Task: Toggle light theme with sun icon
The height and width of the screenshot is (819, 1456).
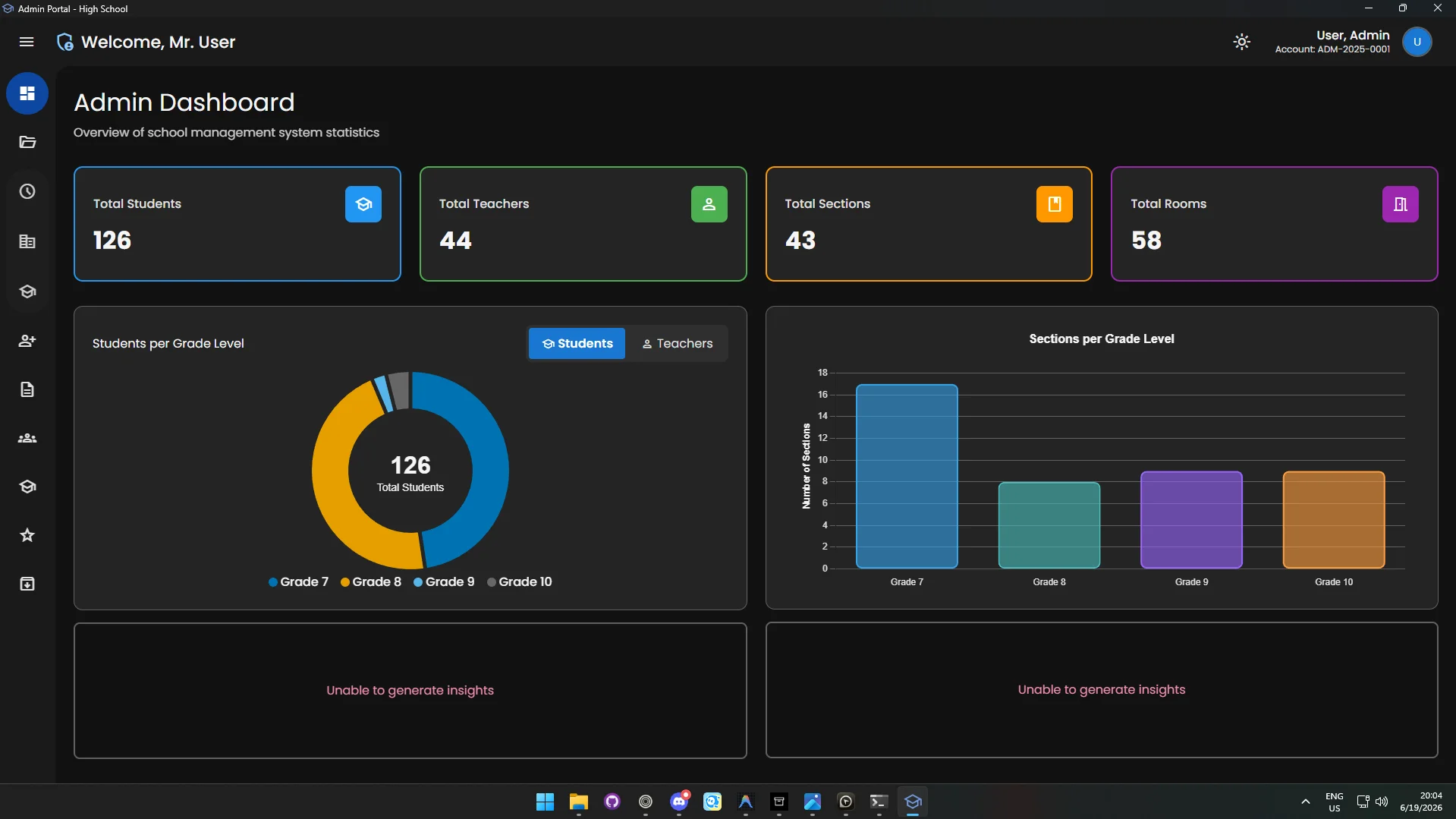Action: tap(1241, 42)
